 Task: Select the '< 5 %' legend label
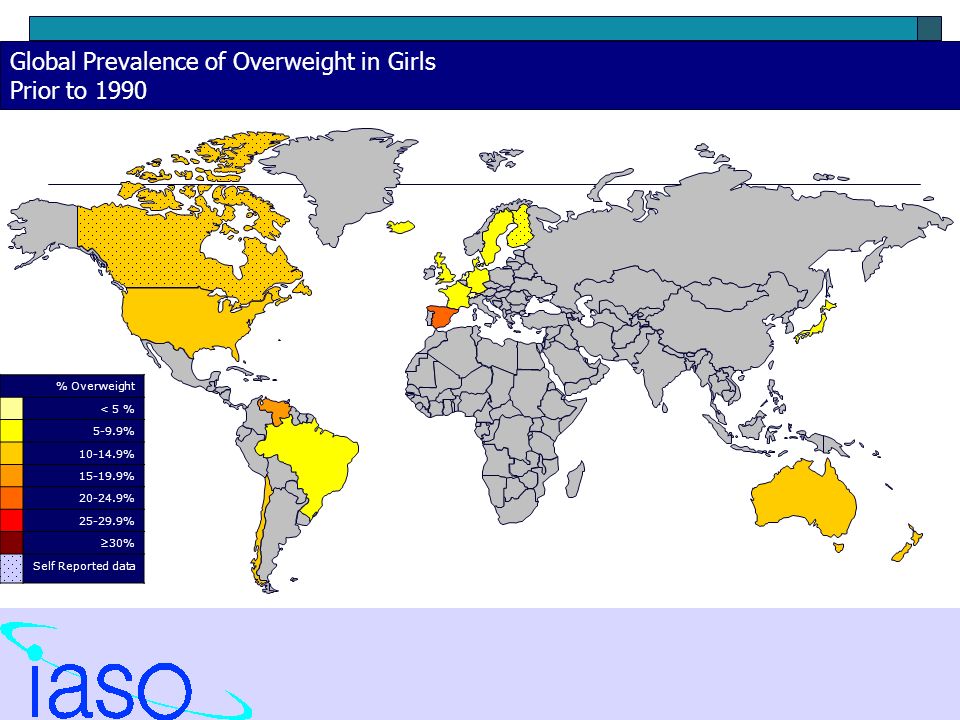coord(118,409)
